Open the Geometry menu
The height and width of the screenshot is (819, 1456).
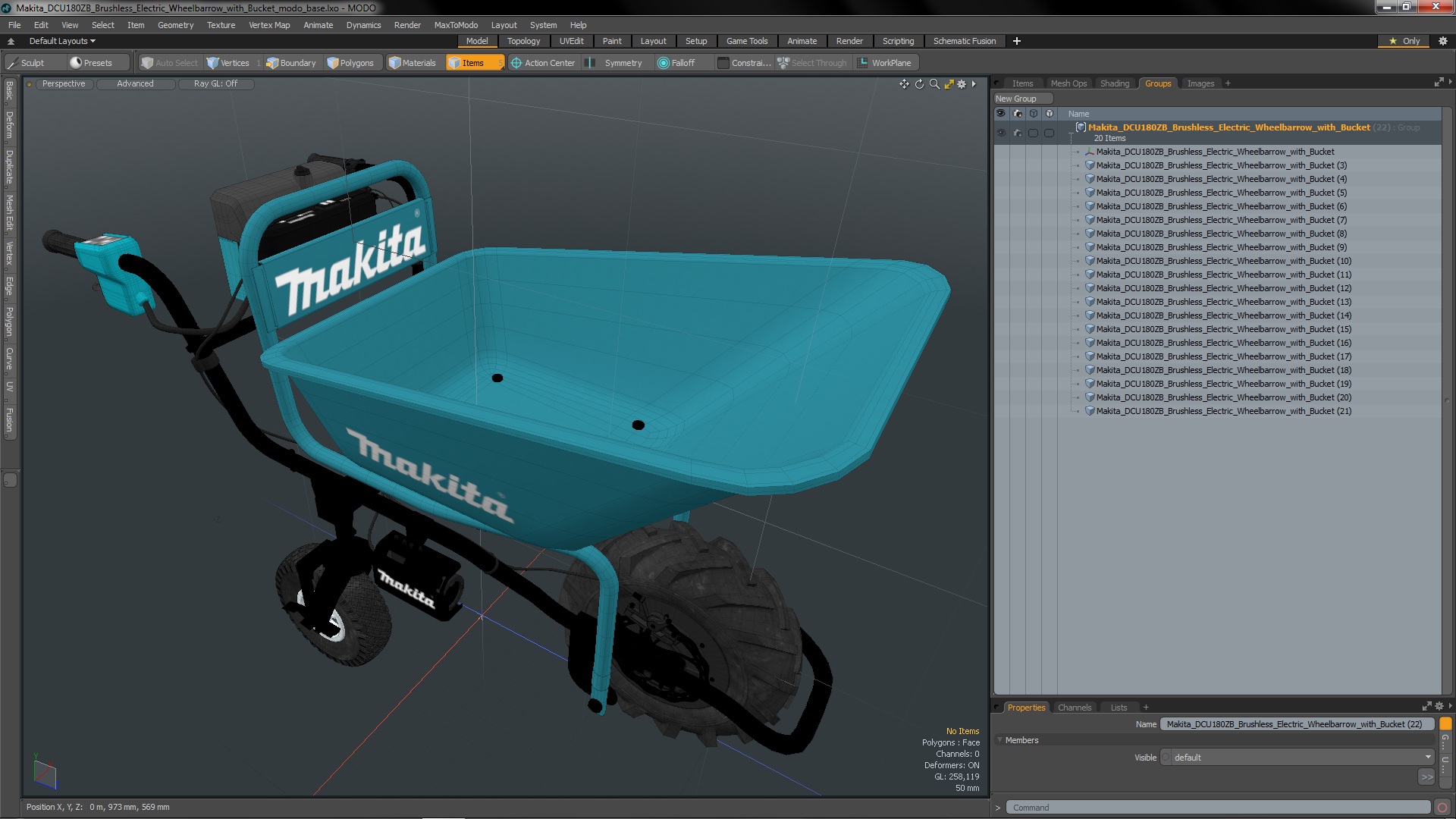point(175,25)
